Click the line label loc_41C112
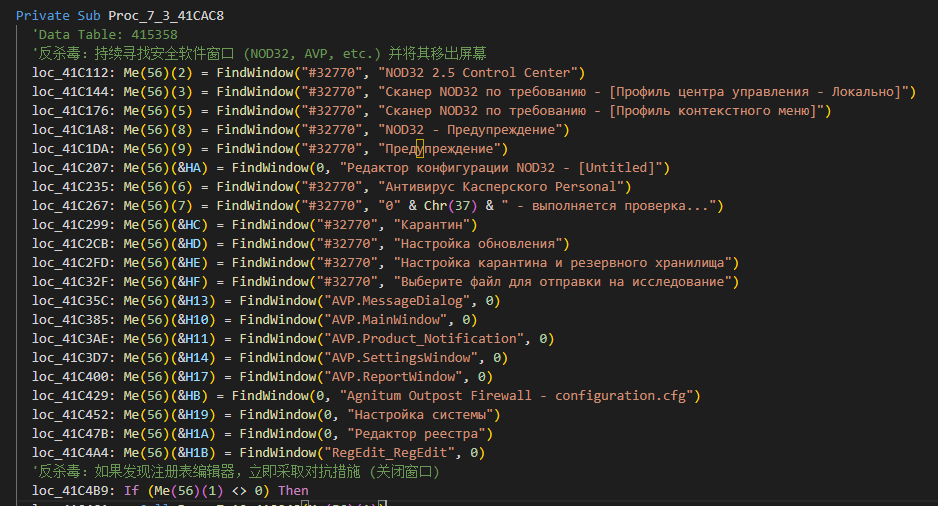This screenshot has width=938, height=506. [x=74, y=73]
